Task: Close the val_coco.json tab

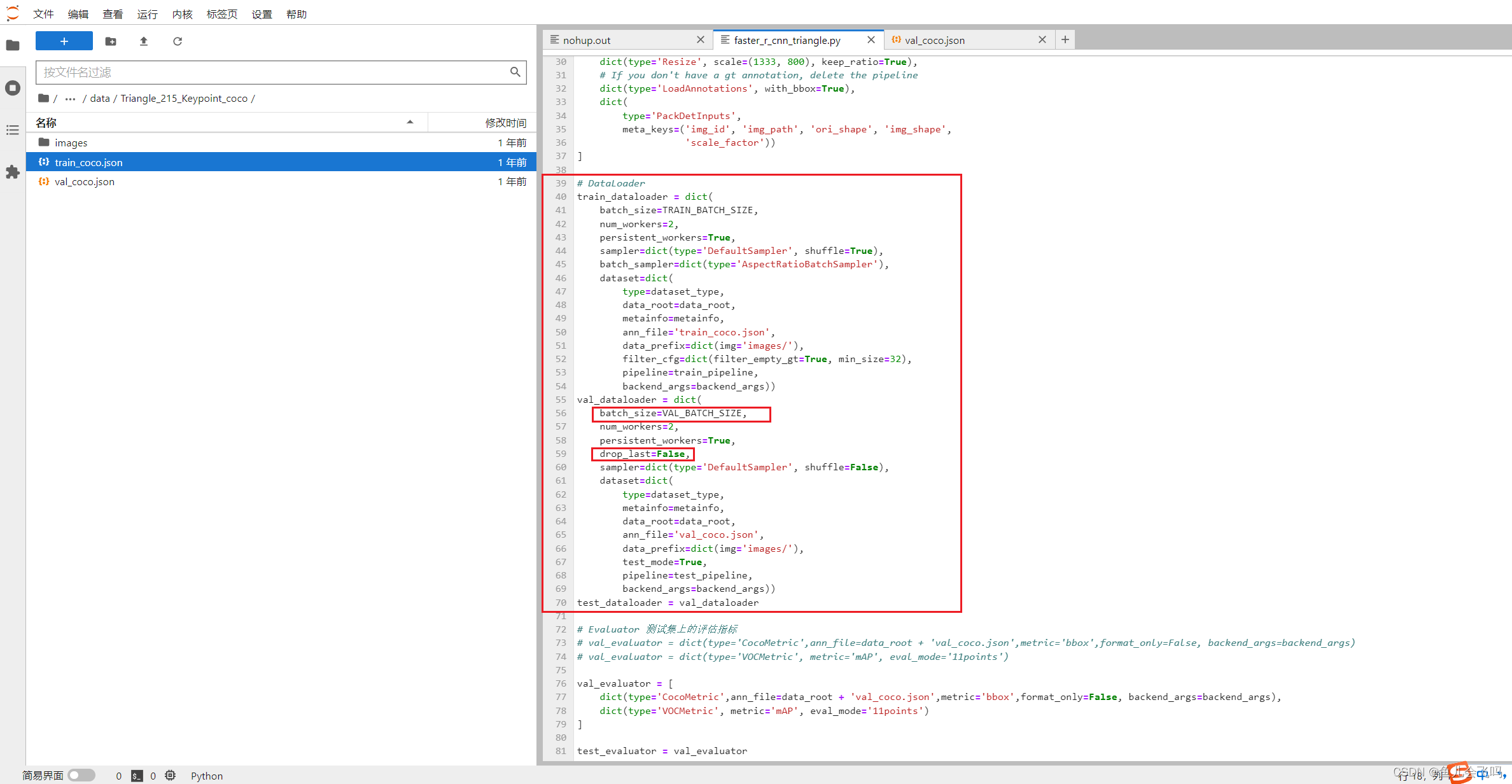Action: click(x=1042, y=39)
